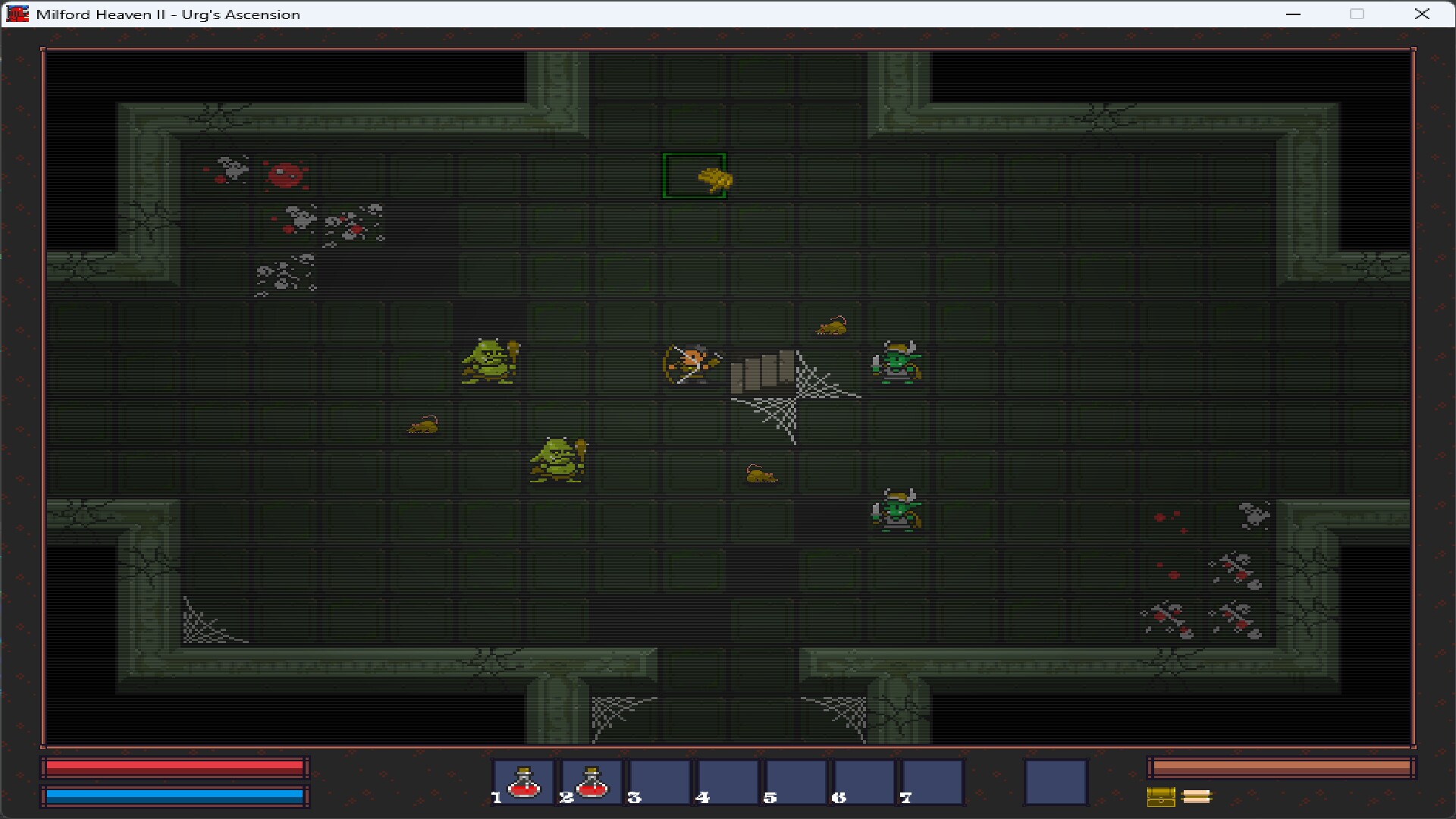1456x819 pixels.
Task: Target the upper yellow ogre holding a club
Action: (491, 361)
